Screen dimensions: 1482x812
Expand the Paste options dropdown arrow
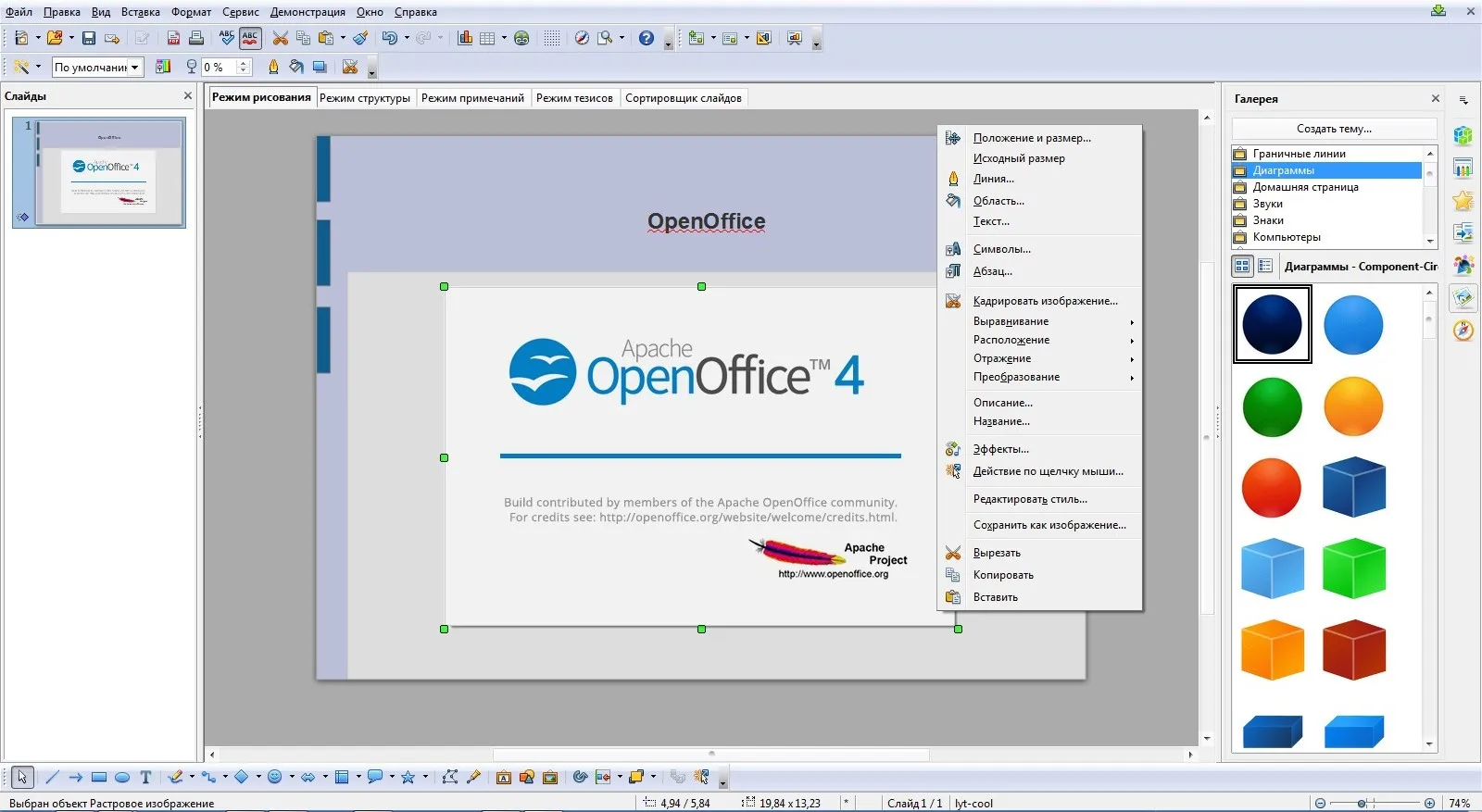click(x=343, y=38)
